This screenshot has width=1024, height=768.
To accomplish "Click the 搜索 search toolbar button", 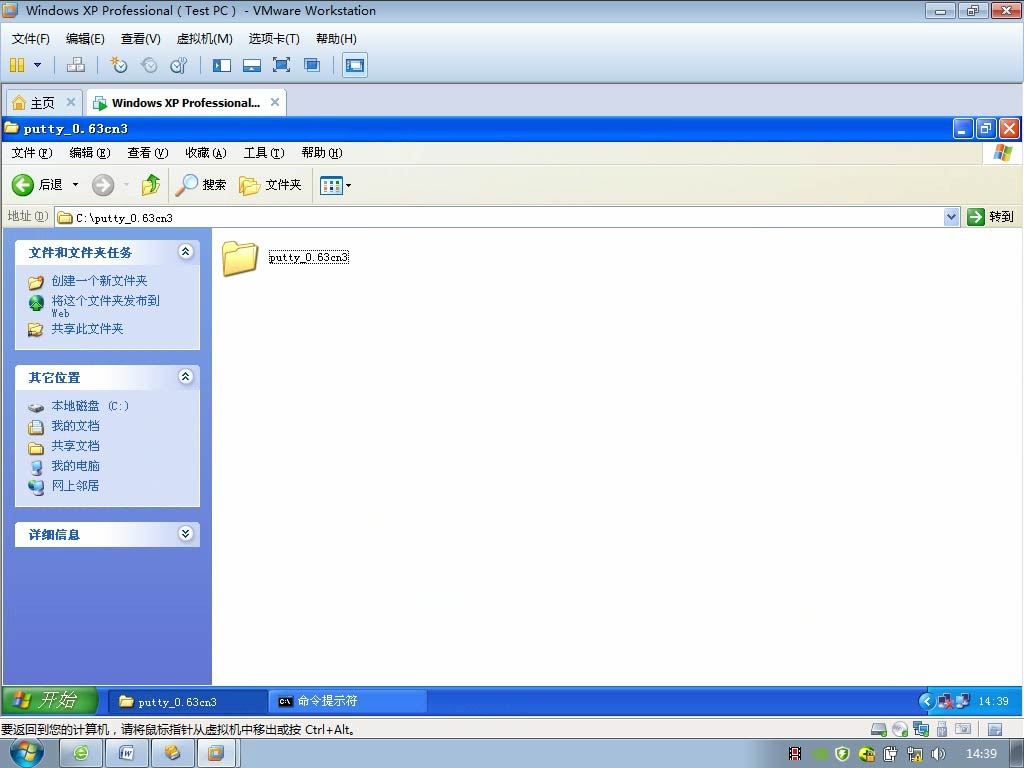I will point(201,185).
